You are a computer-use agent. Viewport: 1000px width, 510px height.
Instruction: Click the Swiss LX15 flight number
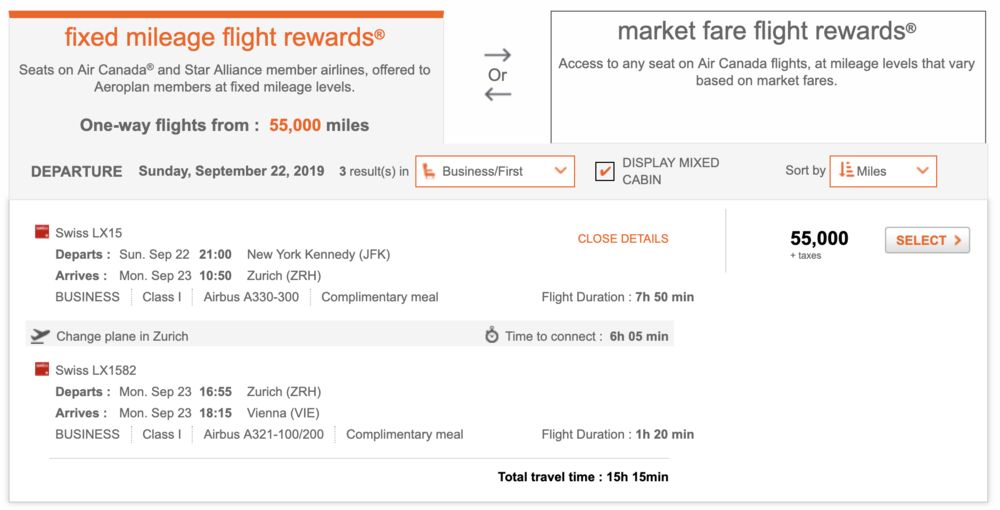click(x=88, y=232)
